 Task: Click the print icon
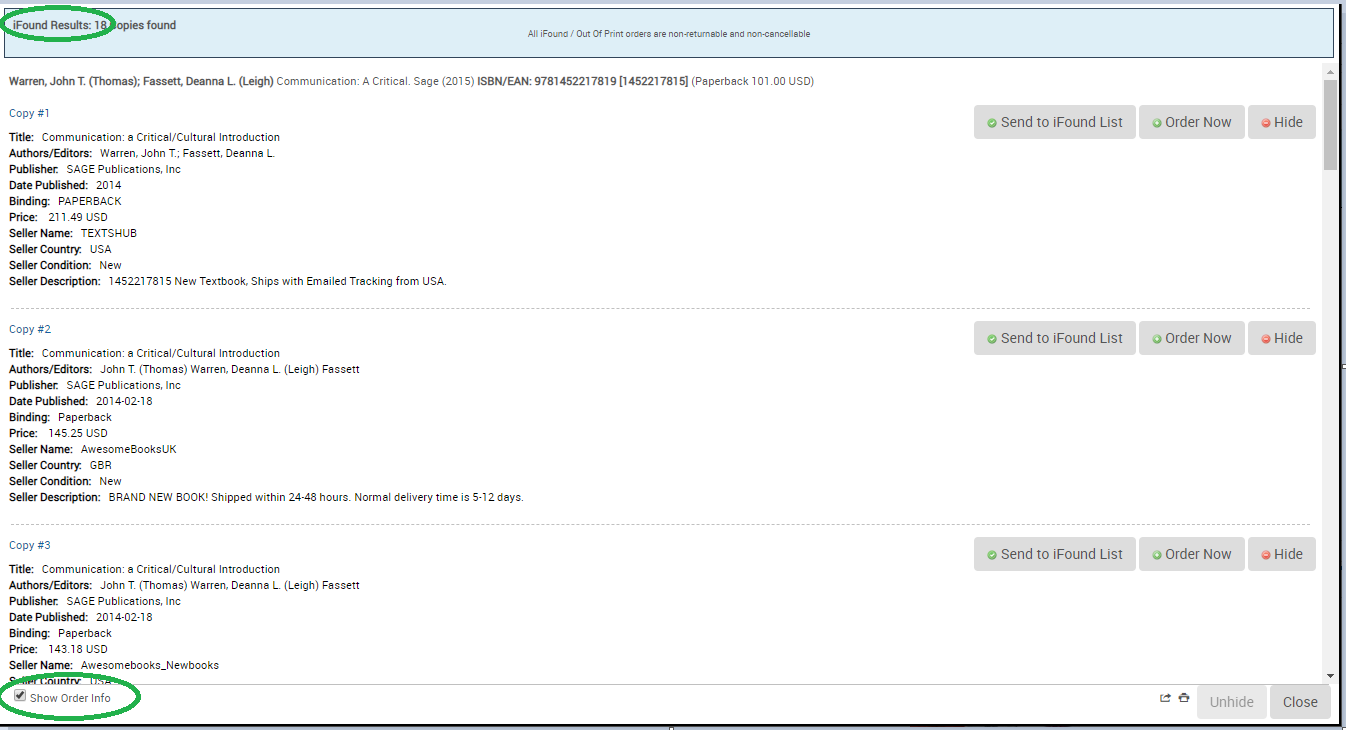tap(1184, 698)
